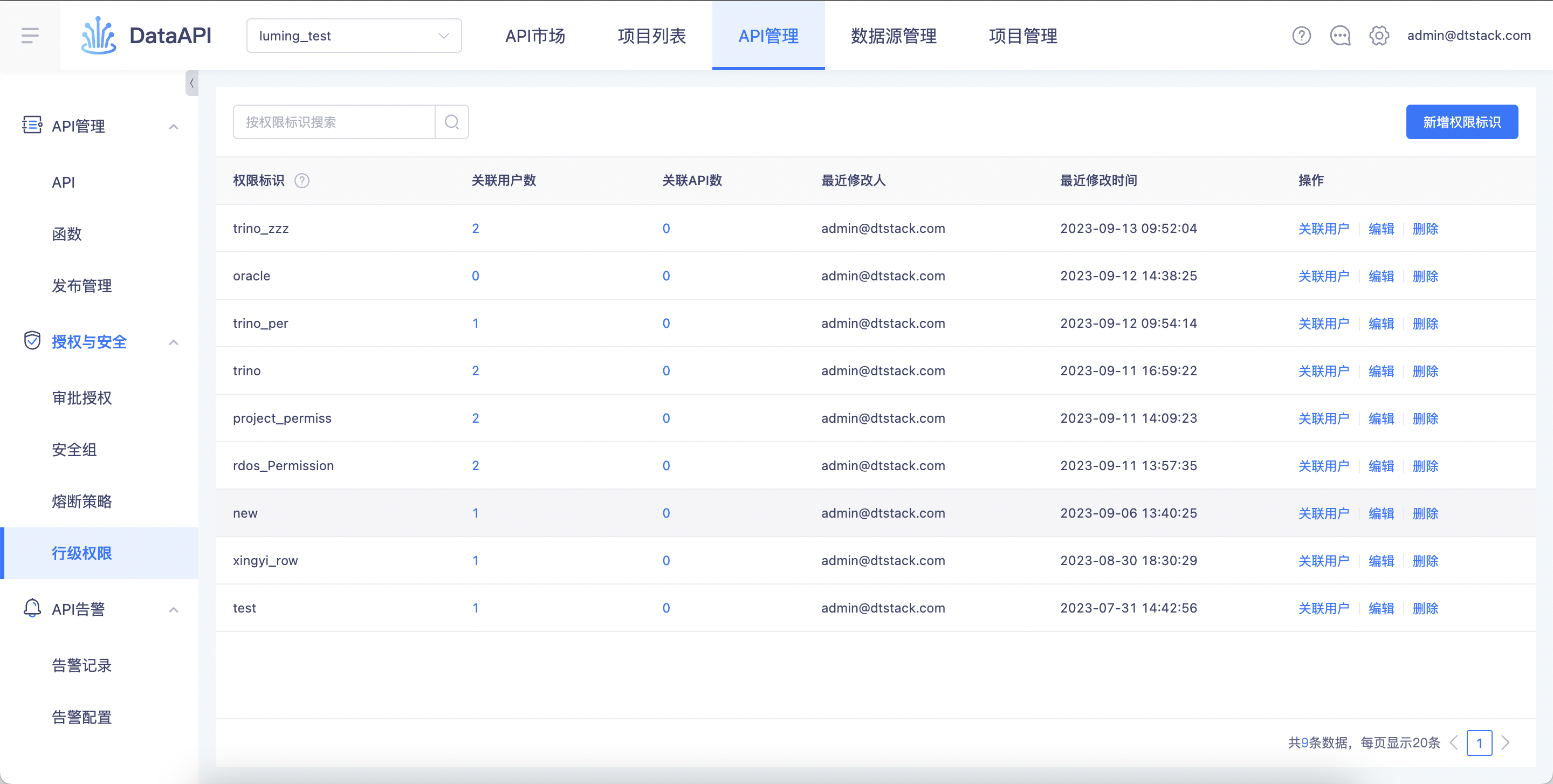Click the 权限标识 help tooltip icon
The width and height of the screenshot is (1553, 784).
(x=301, y=180)
